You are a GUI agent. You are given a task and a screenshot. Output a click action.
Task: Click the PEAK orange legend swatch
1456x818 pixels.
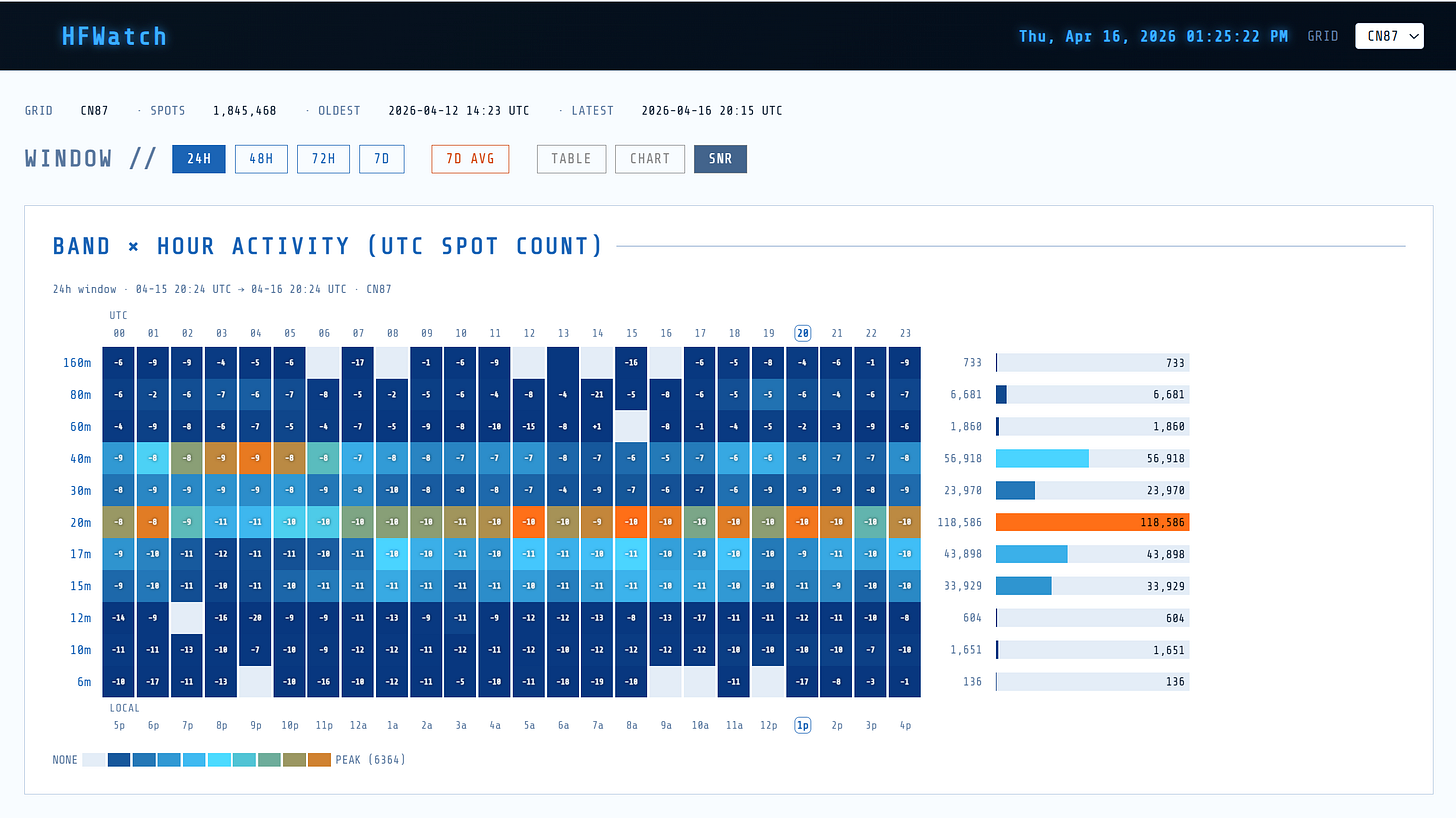(318, 759)
